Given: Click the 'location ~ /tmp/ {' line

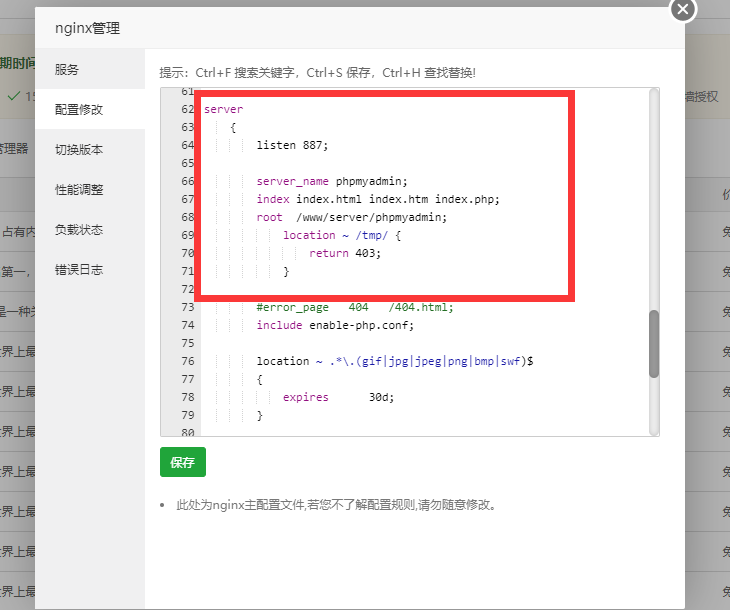Looking at the screenshot, I should tap(342, 235).
